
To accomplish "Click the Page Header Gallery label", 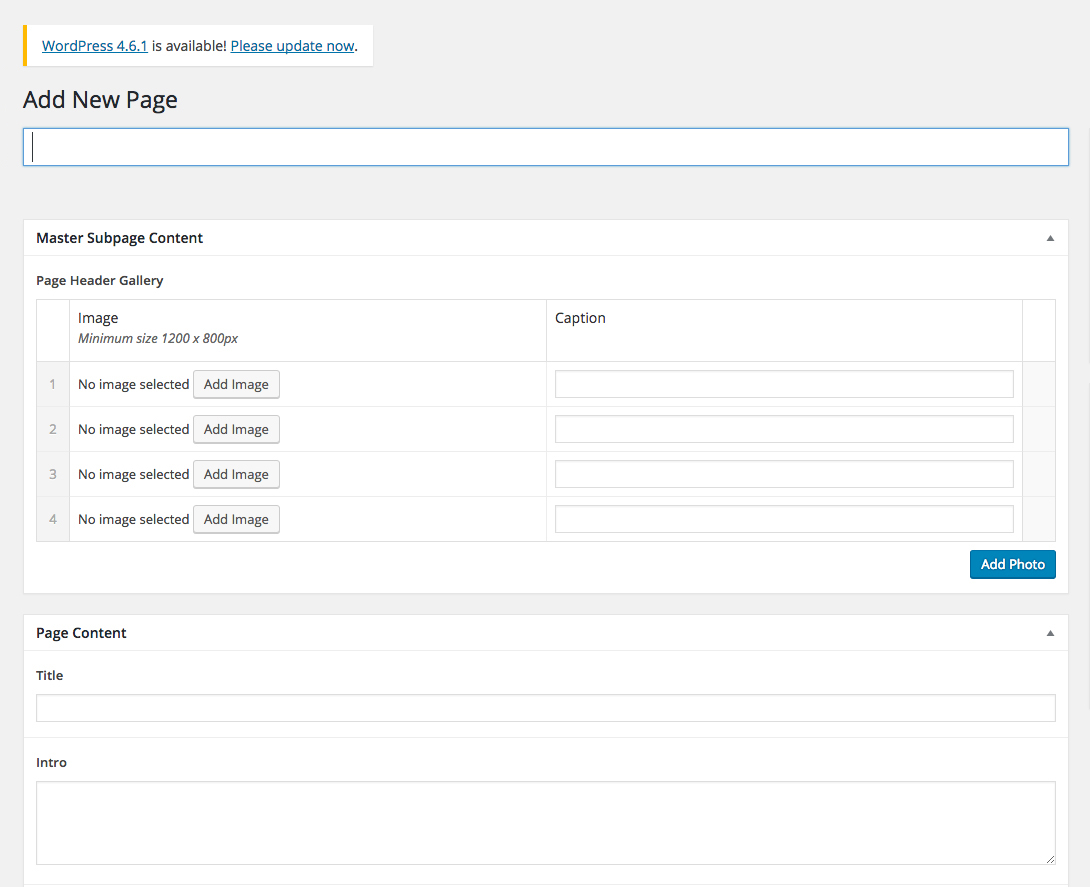I will tap(99, 281).
